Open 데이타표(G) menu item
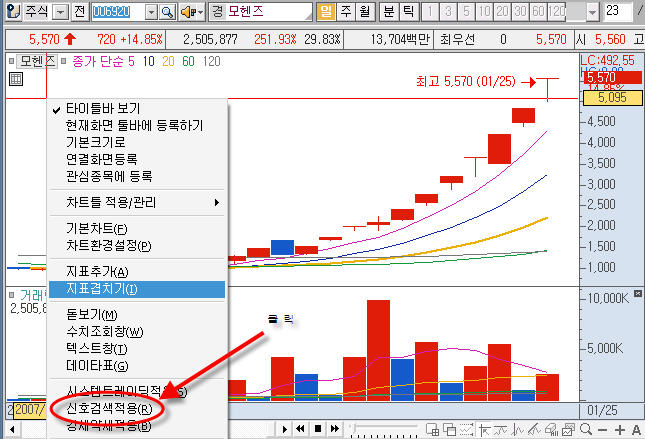Image resolution: width=645 pixels, height=439 pixels. (137, 366)
